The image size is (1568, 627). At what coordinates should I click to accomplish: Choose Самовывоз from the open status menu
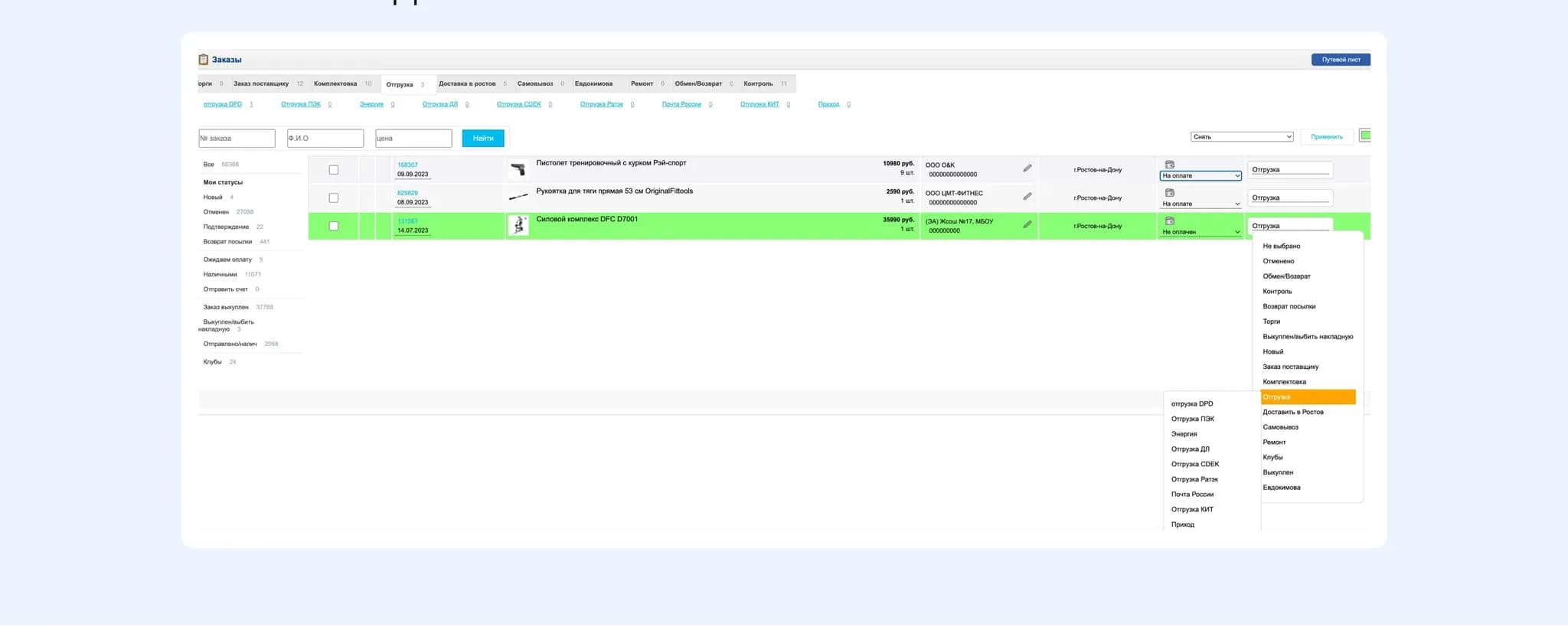pos(1280,427)
